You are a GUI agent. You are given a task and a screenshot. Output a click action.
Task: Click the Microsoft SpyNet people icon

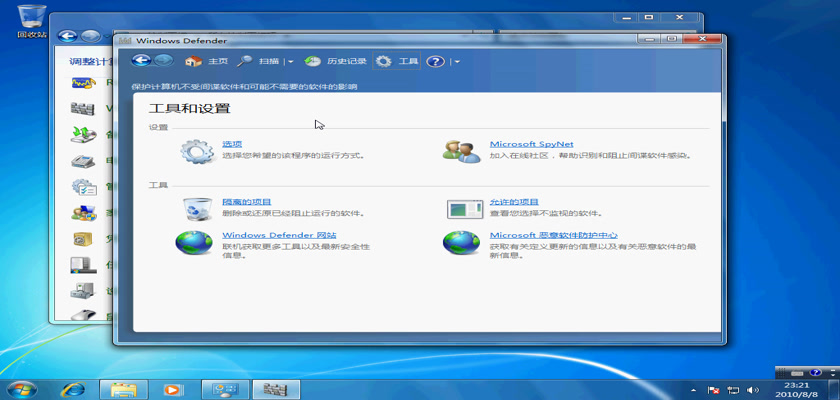(463, 151)
